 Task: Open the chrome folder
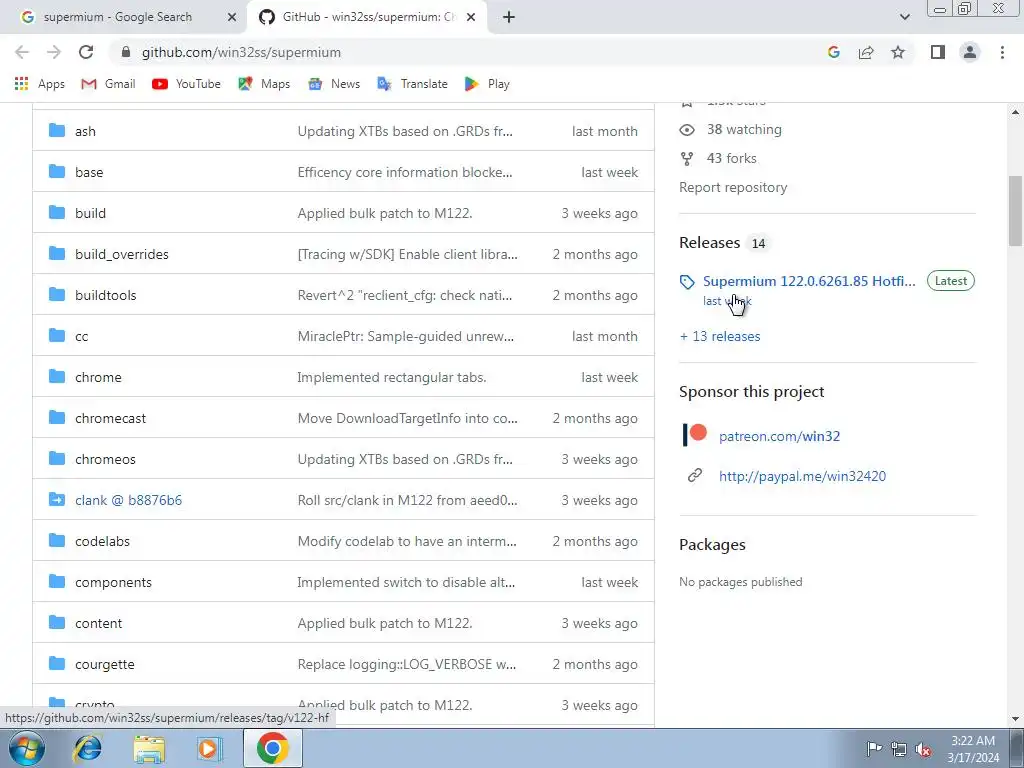[98, 377]
